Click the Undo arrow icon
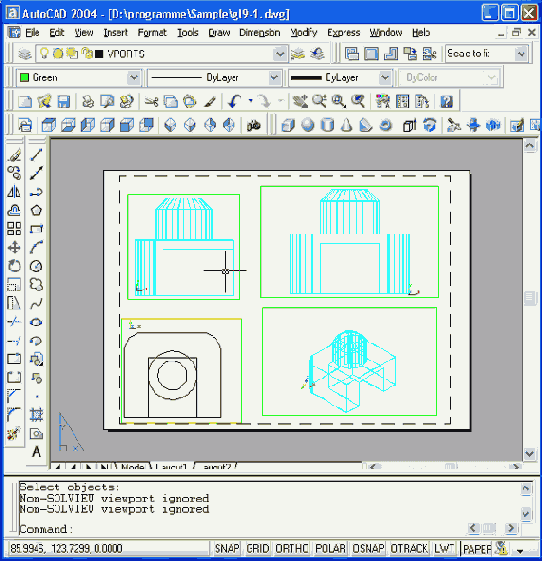 (x=235, y=102)
